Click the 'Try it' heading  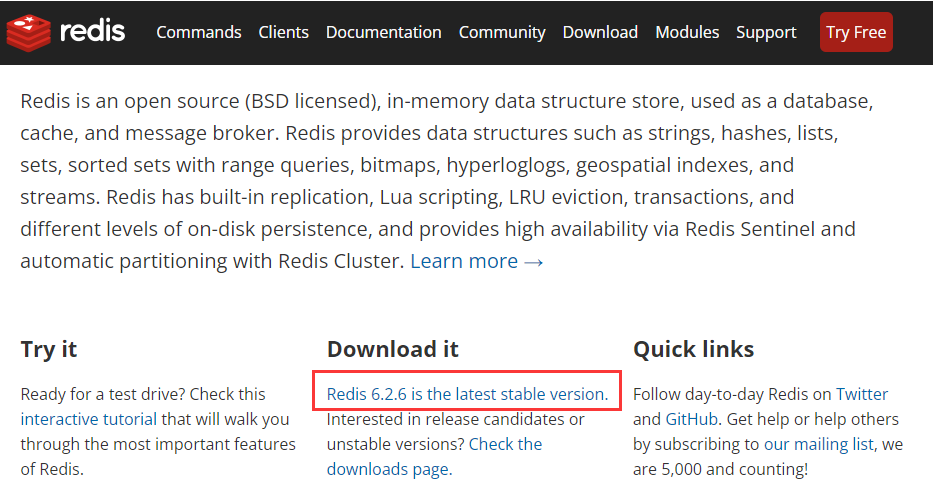tap(48, 349)
